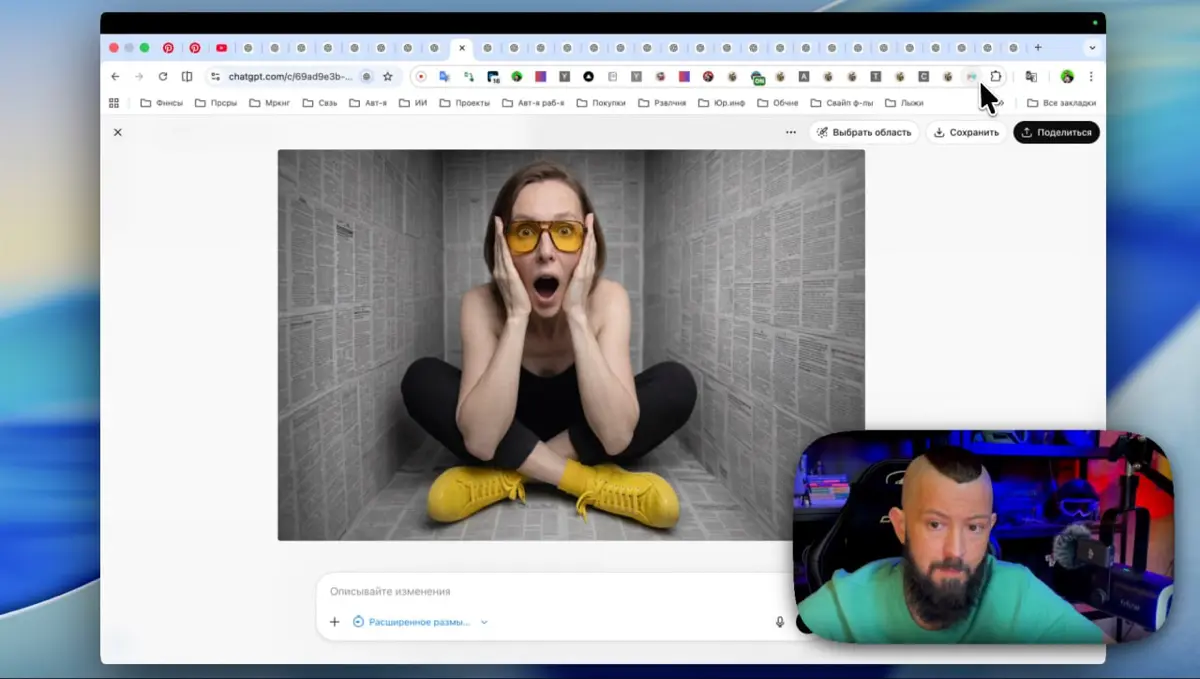Go back with browser back arrow
This screenshot has width=1200, height=679.
click(x=115, y=76)
